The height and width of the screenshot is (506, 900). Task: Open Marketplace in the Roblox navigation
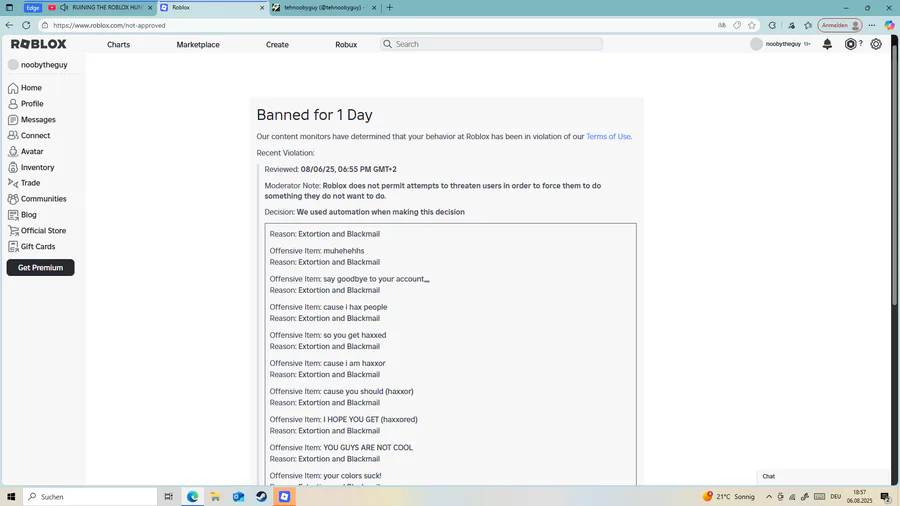pos(198,44)
